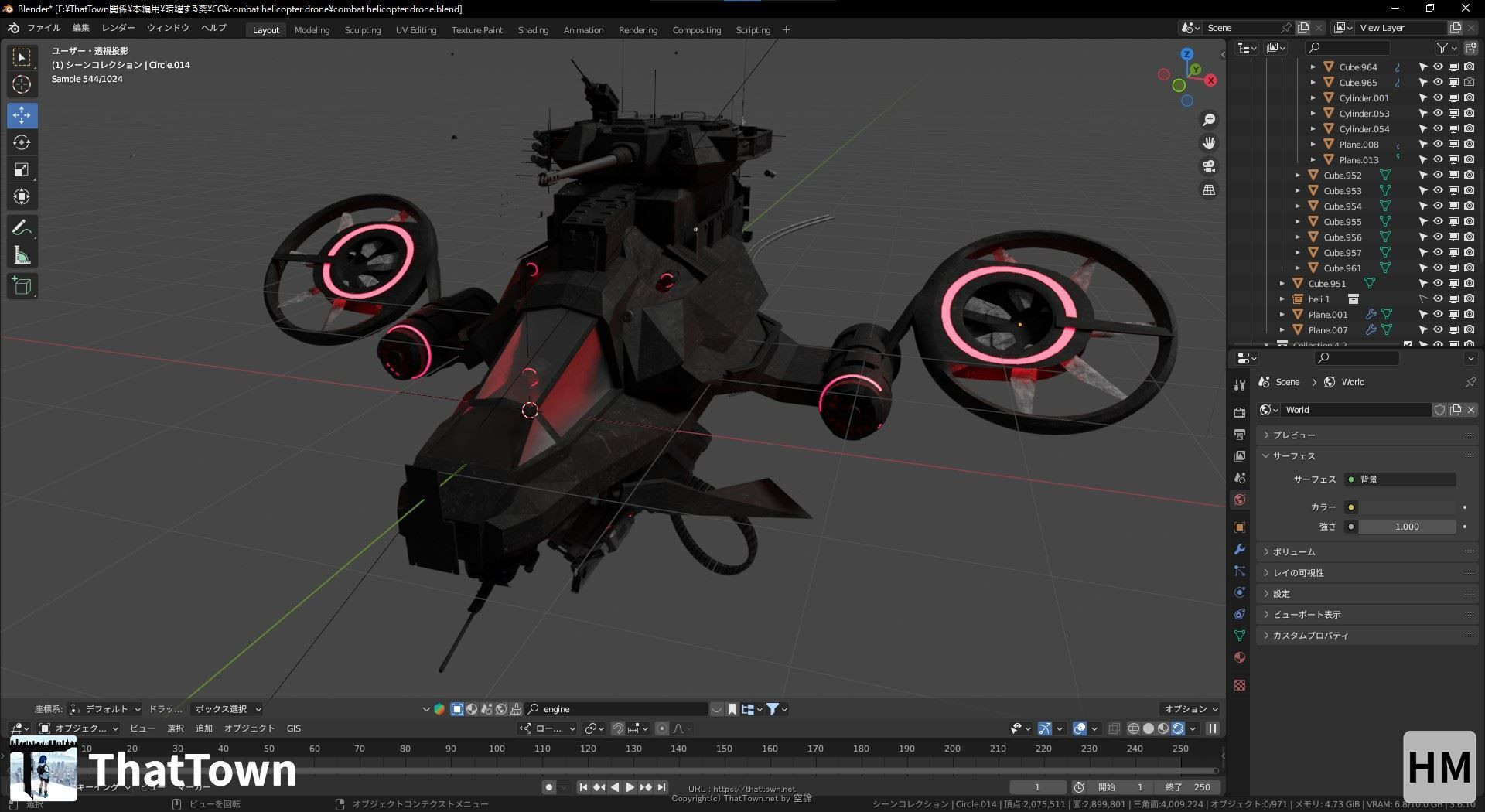Adjust the 強さ 1.000 slider

(1407, 527)
